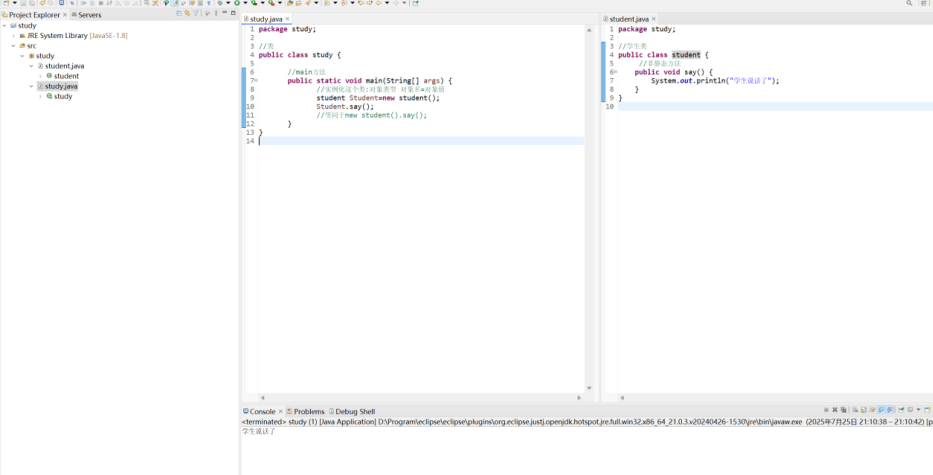Click the class name 'student' highlighted in student.java

(686, 55)
